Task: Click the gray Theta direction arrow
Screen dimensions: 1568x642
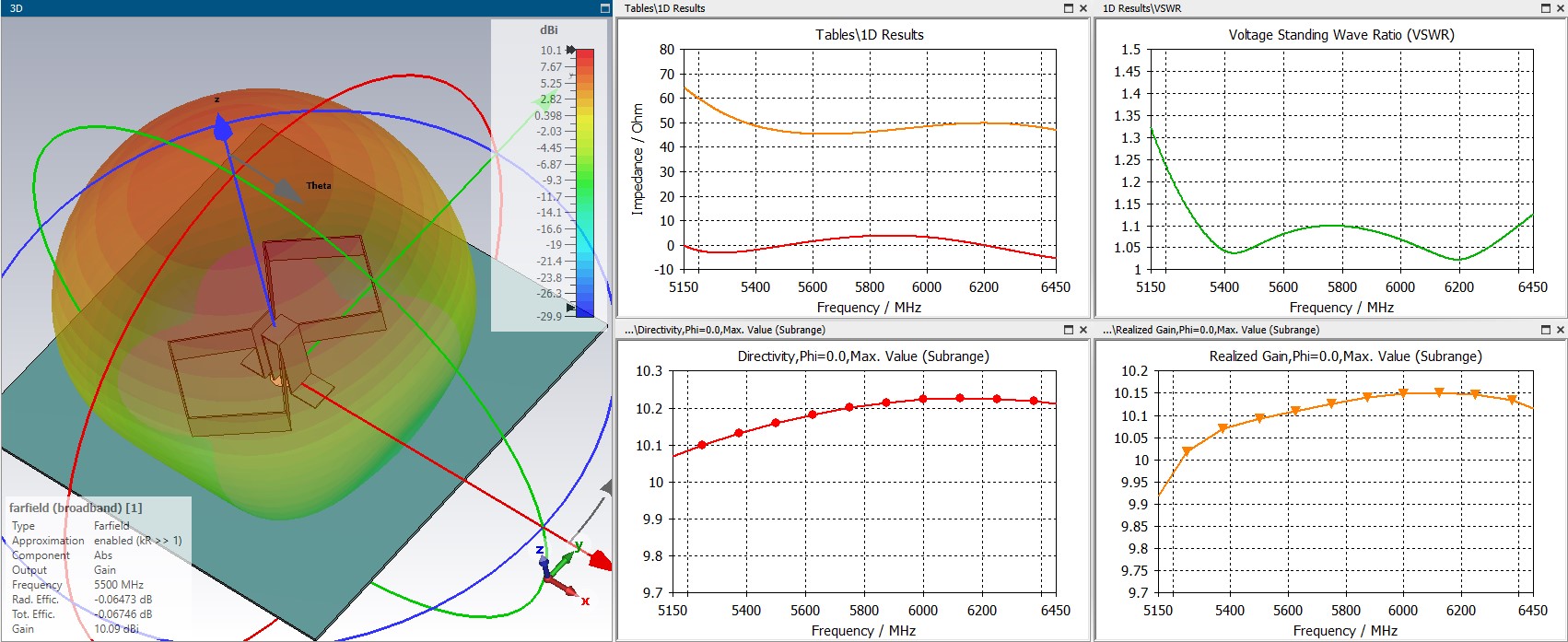Action: pos(289,190)
